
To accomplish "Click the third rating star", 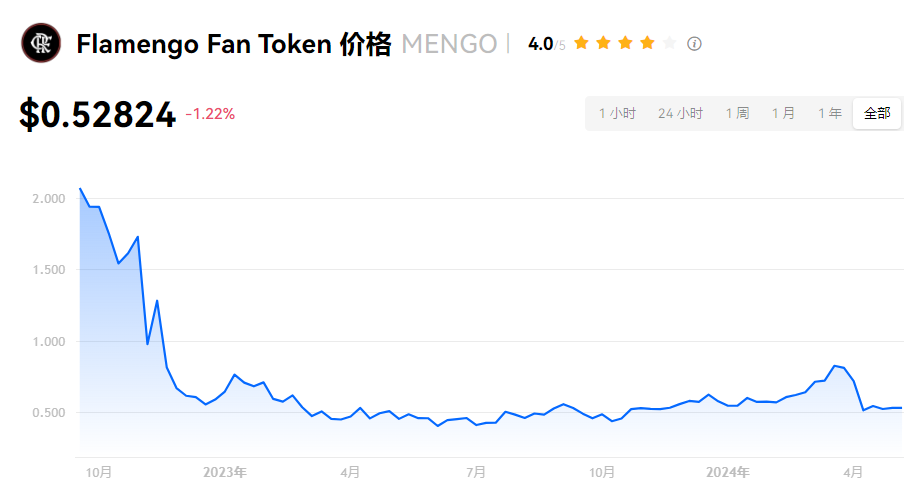I will pos(625,43).
